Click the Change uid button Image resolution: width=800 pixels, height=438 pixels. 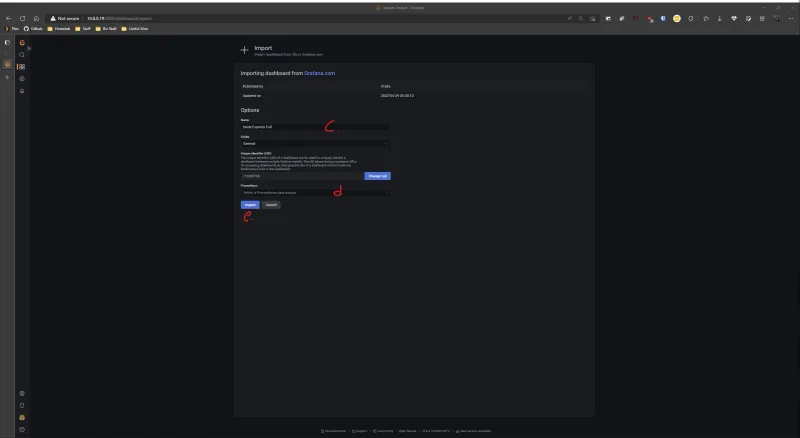pos(378,176)
